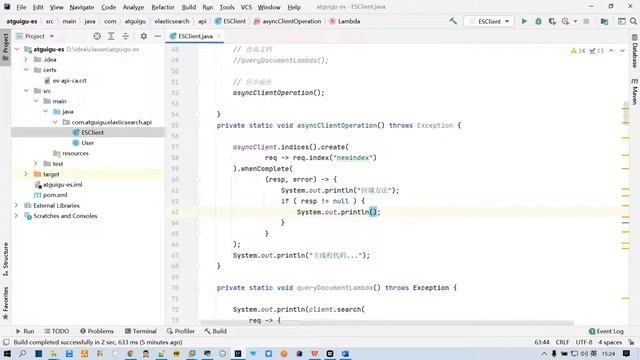Open the Build menu

(x=189, y=7)
